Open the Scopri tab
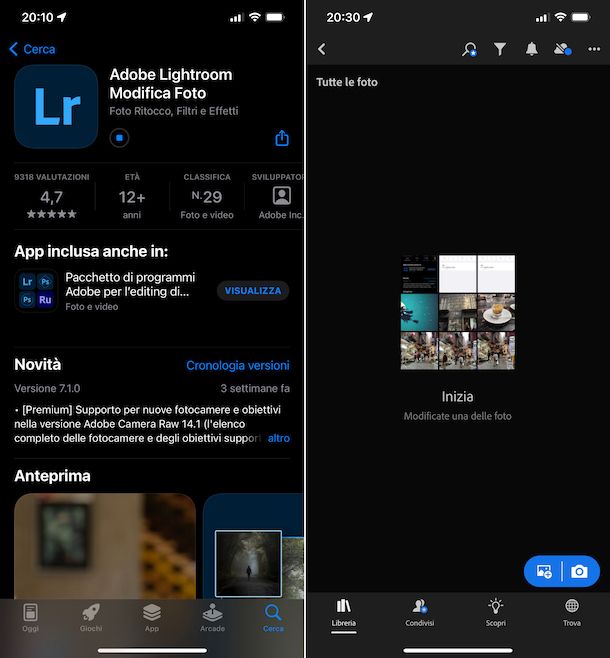The image size is (610, 658). (495, 613)
